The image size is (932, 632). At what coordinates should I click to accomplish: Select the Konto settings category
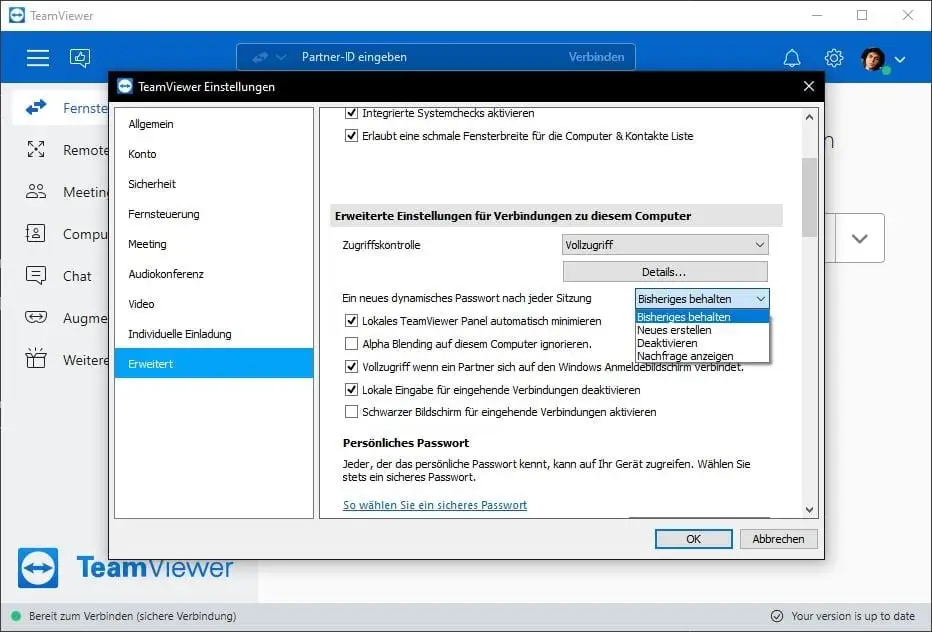[214, 153]
